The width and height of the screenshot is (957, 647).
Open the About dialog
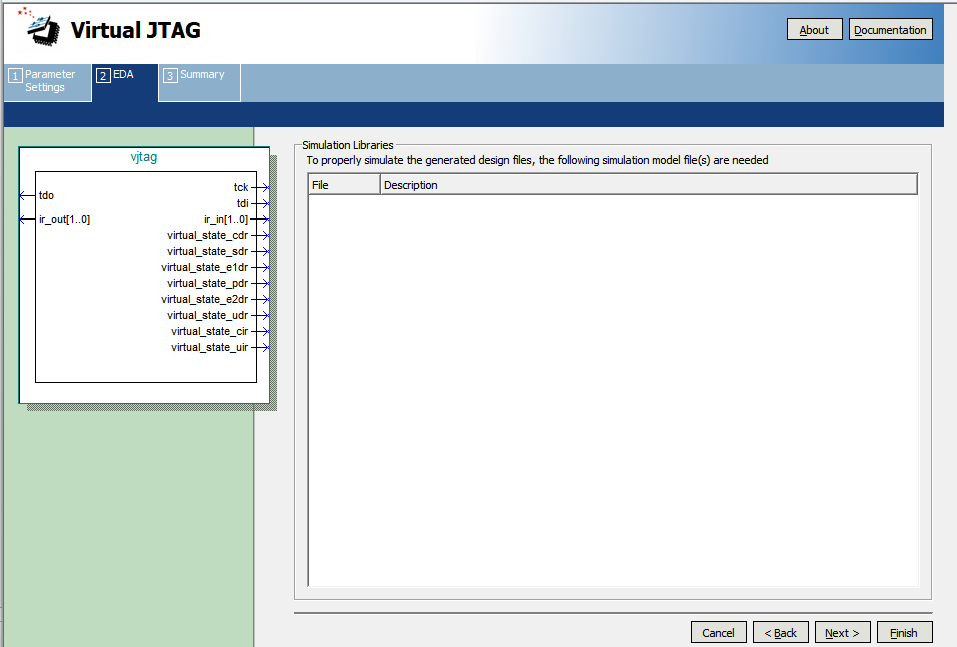(814, 30)
